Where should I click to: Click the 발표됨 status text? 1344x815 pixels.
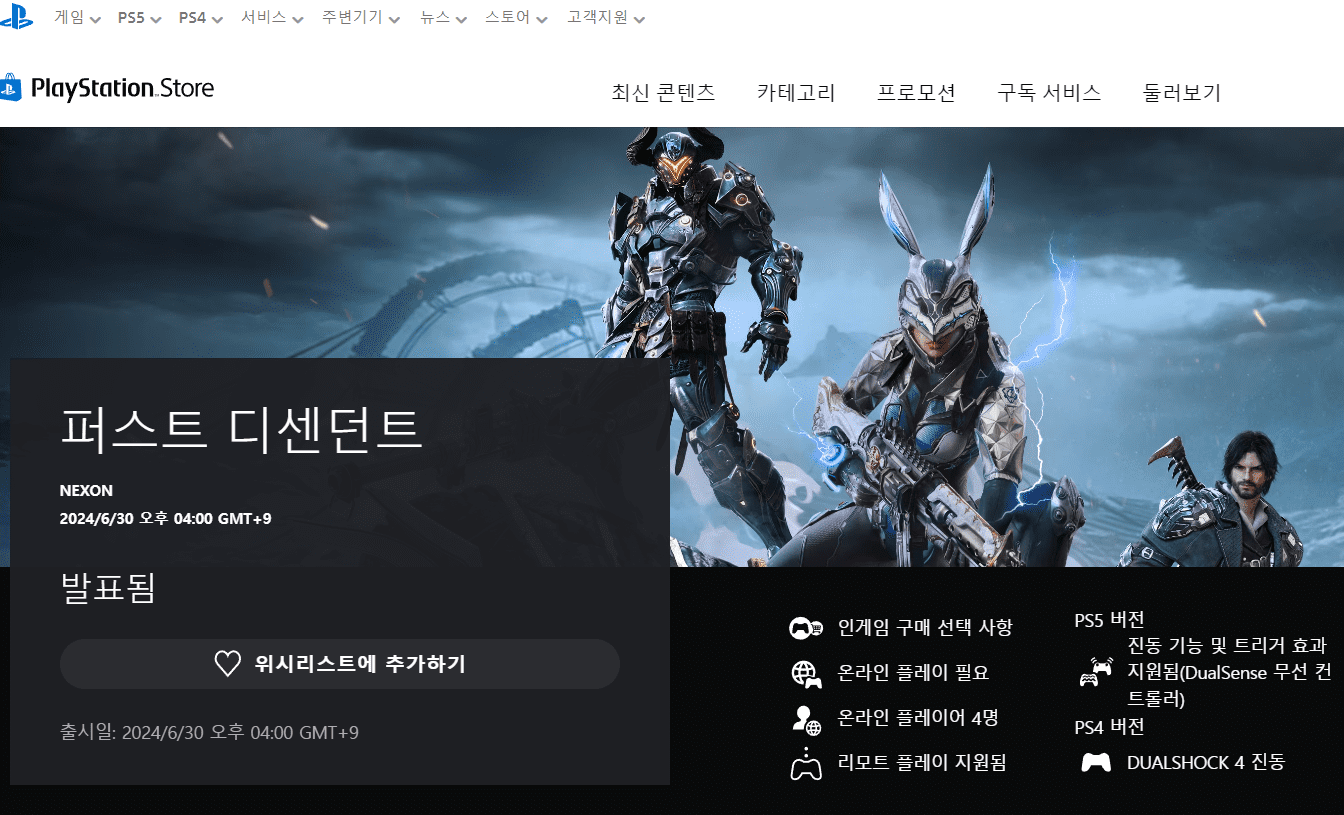pyautogui.click(x=108, y=588)
